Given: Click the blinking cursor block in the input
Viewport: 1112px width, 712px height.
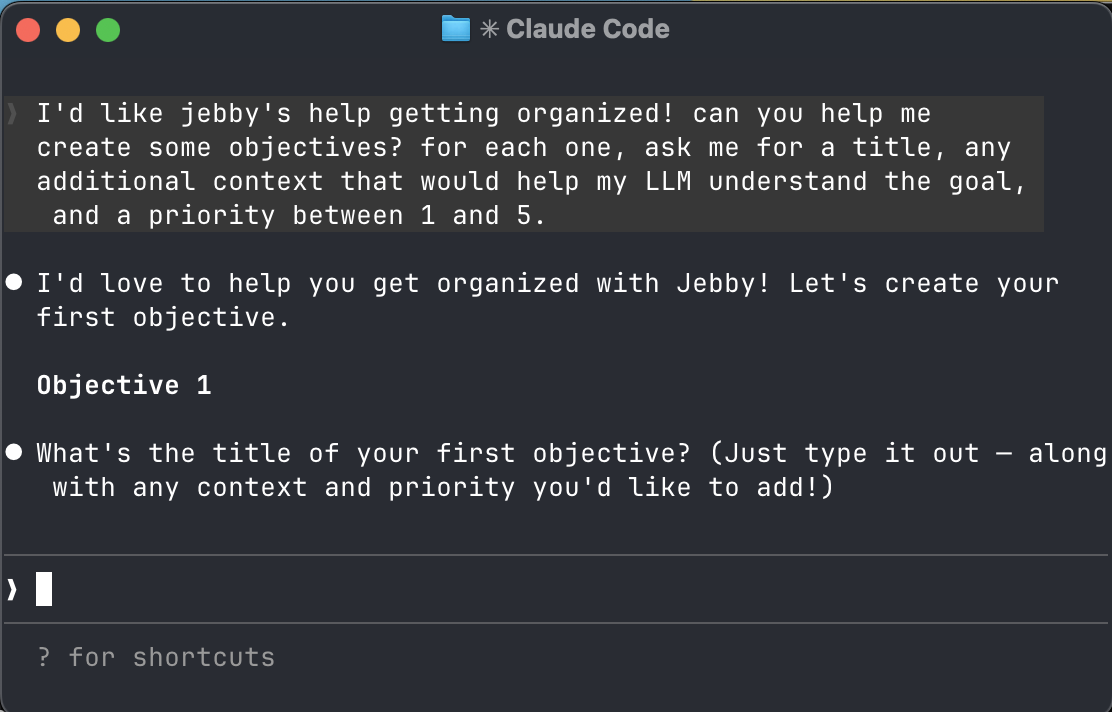Looking at the screenshot, I should tap(42, 589).
